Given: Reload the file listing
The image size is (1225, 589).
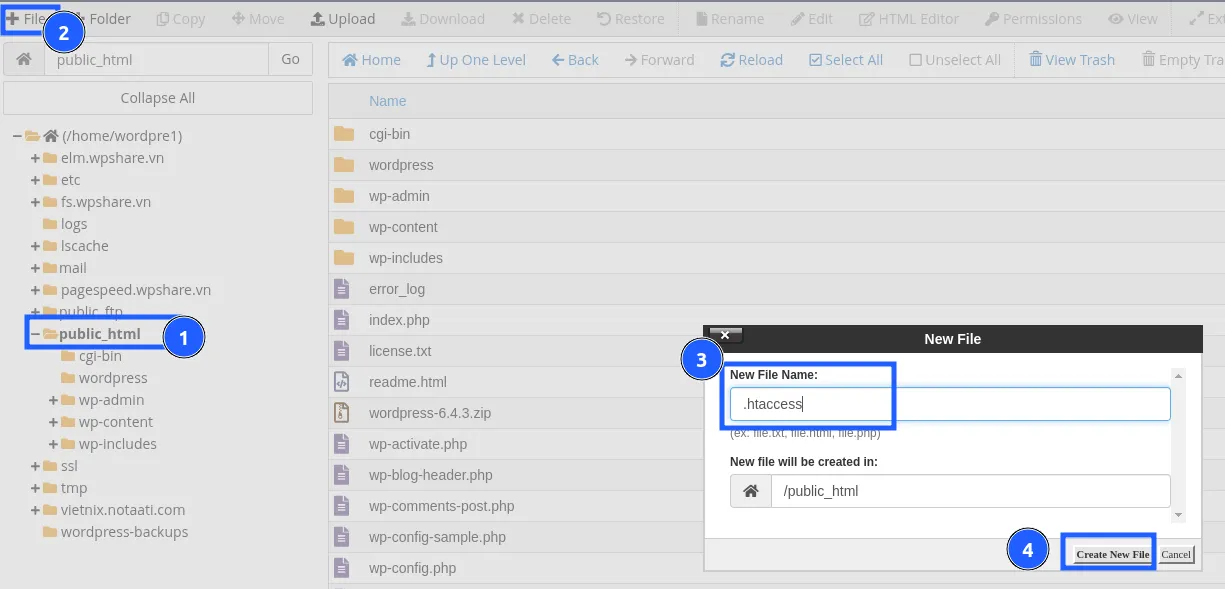Looking at the screenshot, I should point(751,60).
